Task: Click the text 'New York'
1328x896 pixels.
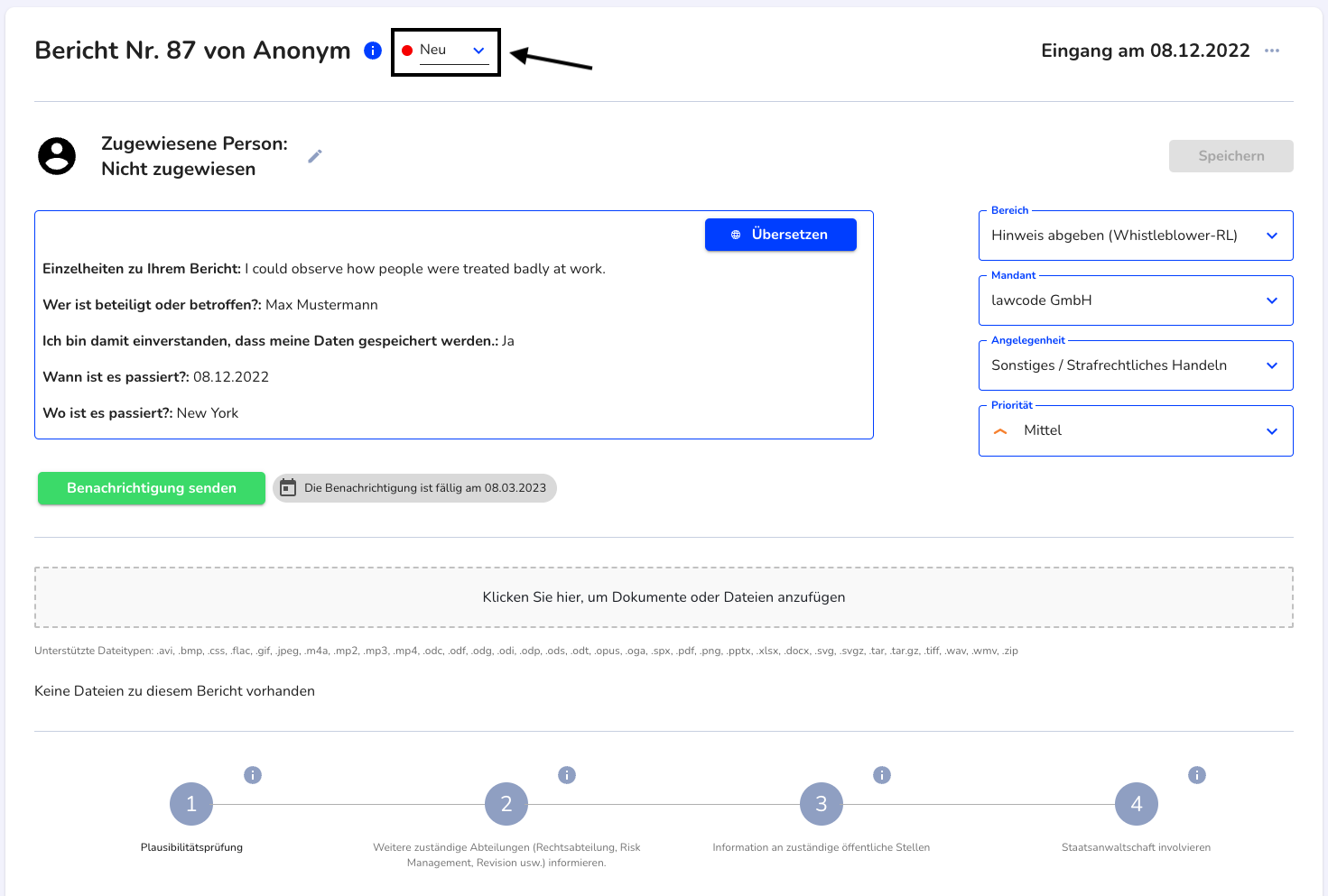Action: 208,413
